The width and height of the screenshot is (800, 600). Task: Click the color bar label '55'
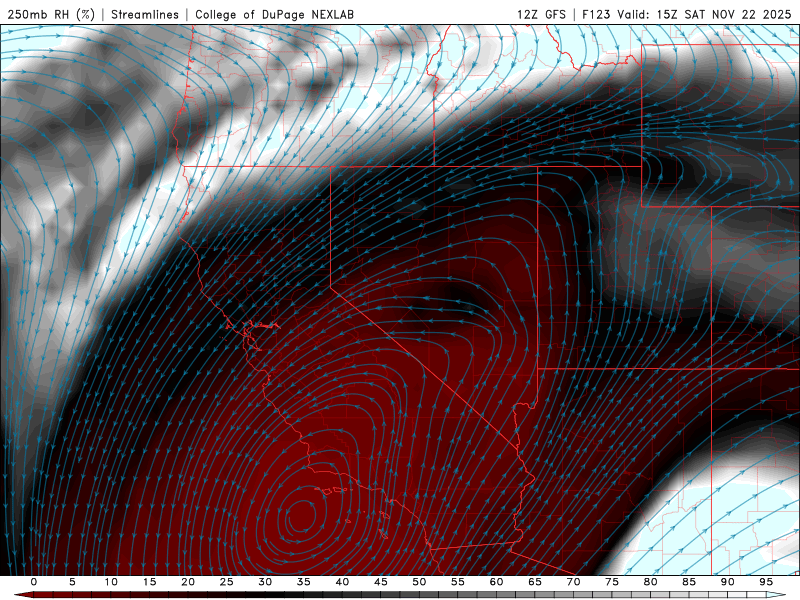[458, 582]
